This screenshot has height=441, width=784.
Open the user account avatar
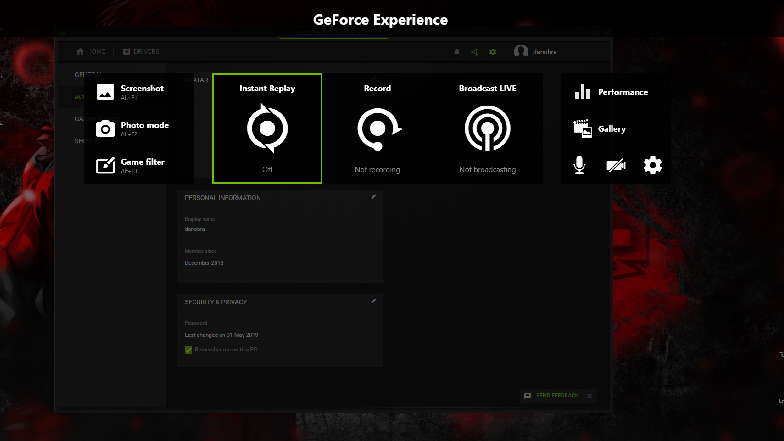520,51
